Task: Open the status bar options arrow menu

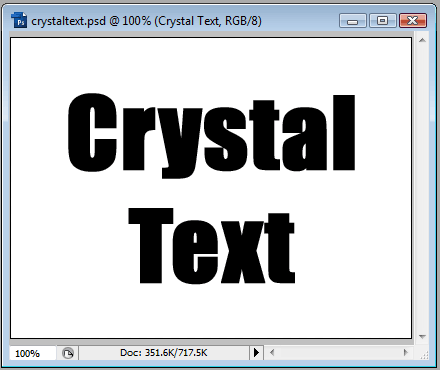Action: [256, 353]
